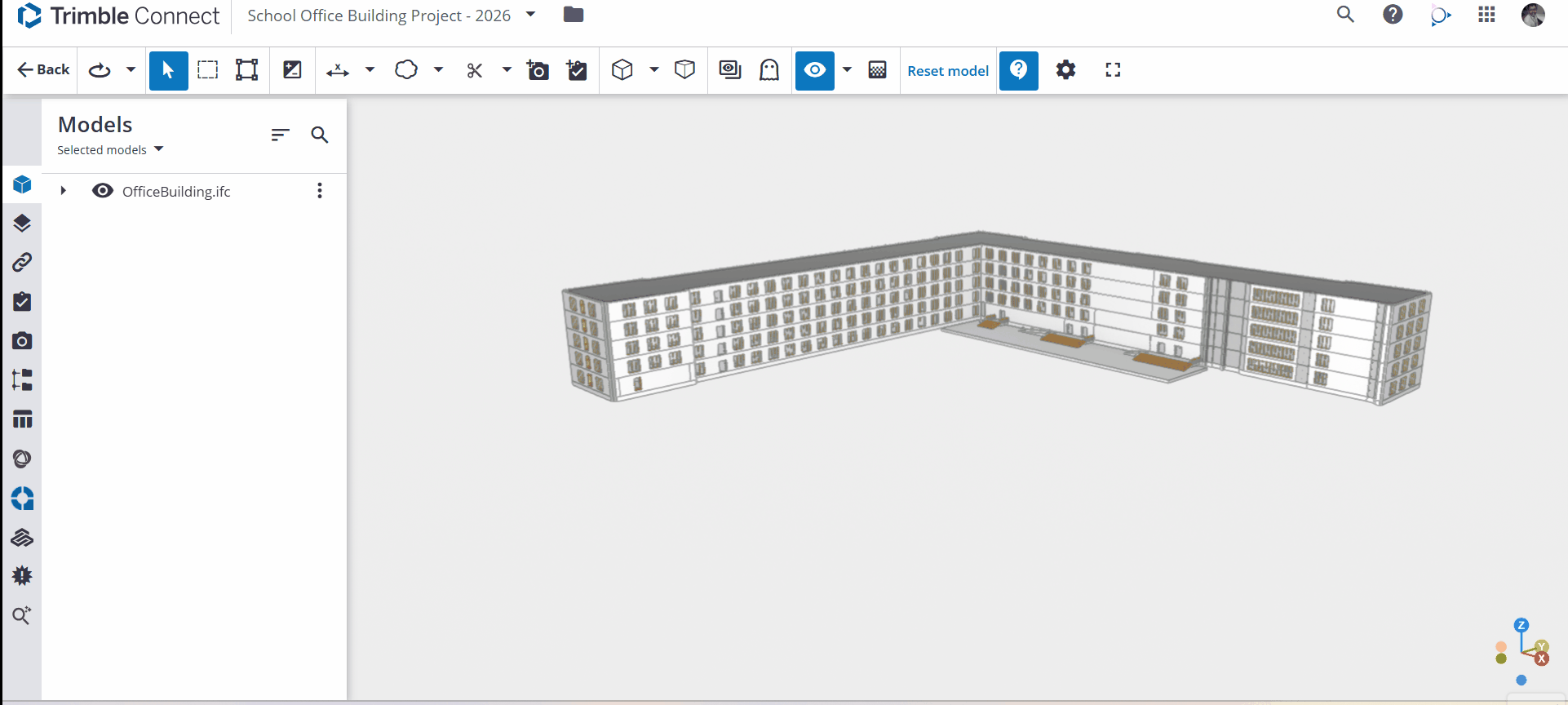Activate the clip plane scissors tool

475,70
